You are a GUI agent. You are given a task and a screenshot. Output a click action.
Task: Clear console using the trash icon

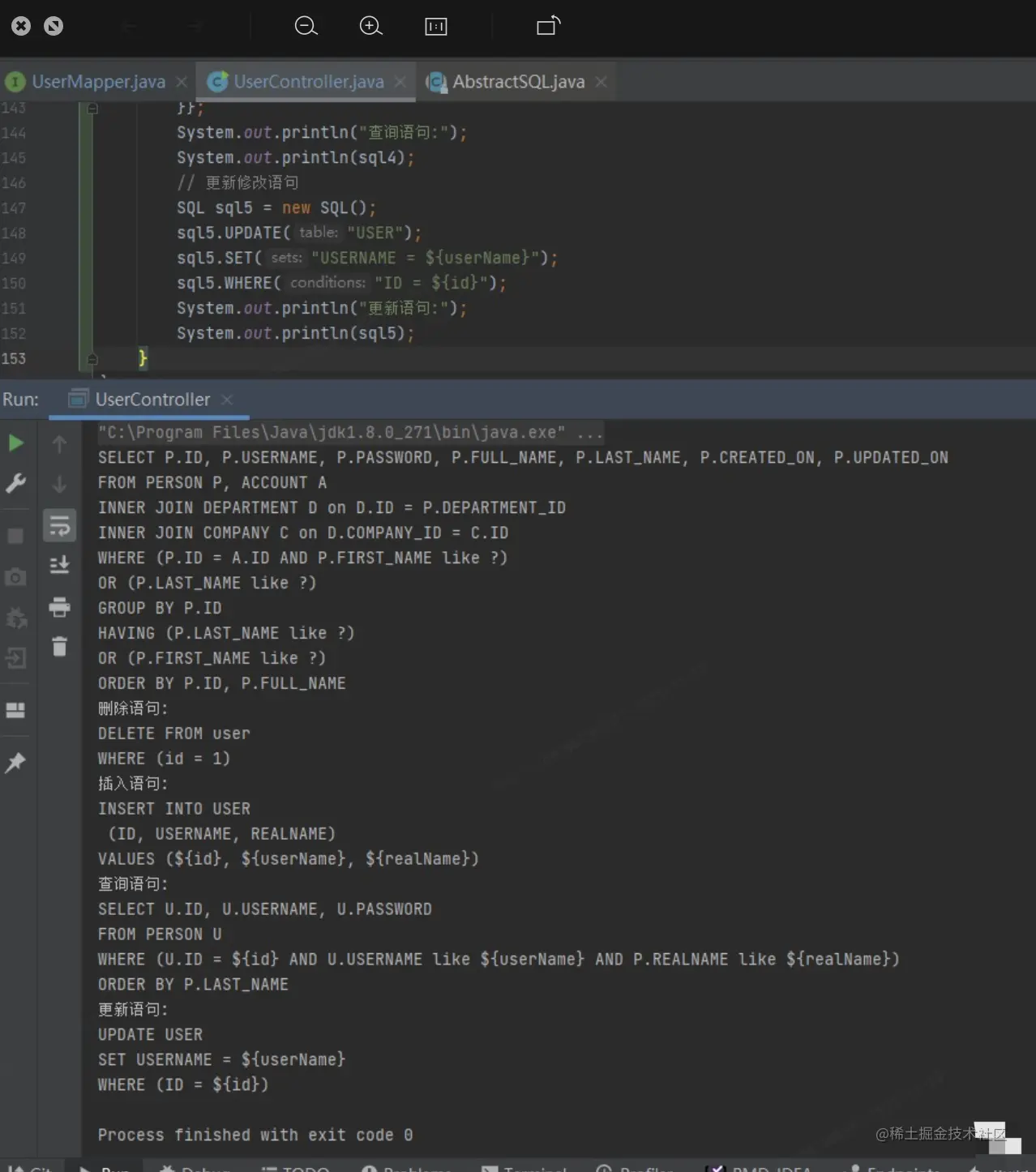click(60, 647)
